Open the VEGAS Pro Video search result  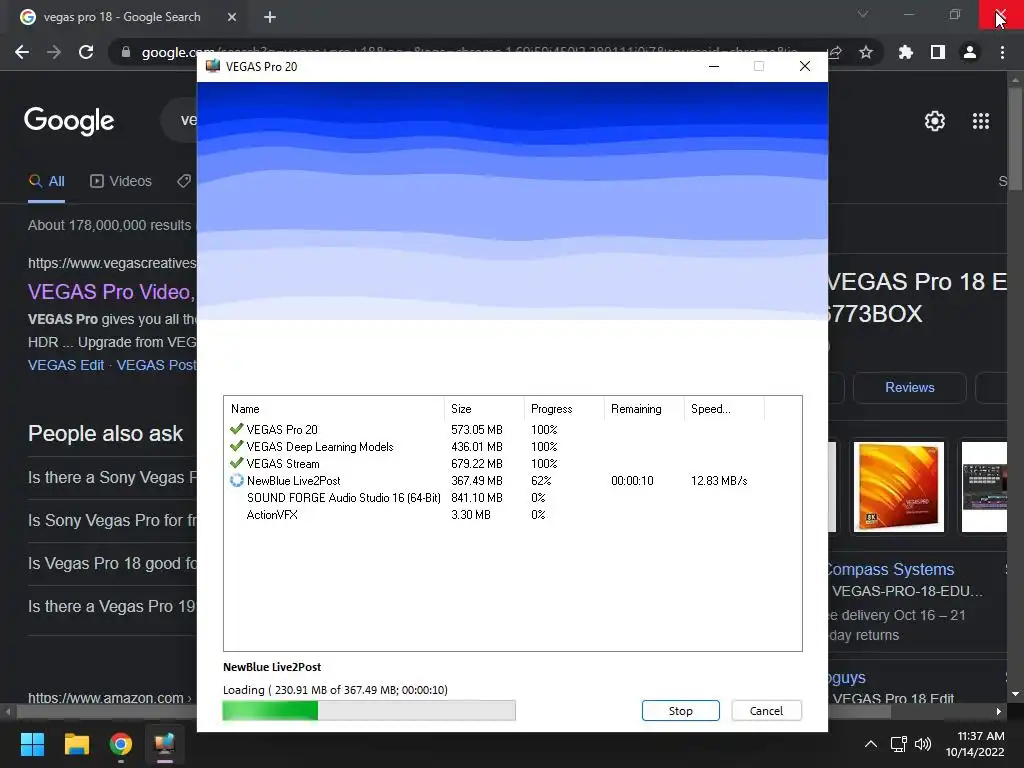[x=112, y=292]
